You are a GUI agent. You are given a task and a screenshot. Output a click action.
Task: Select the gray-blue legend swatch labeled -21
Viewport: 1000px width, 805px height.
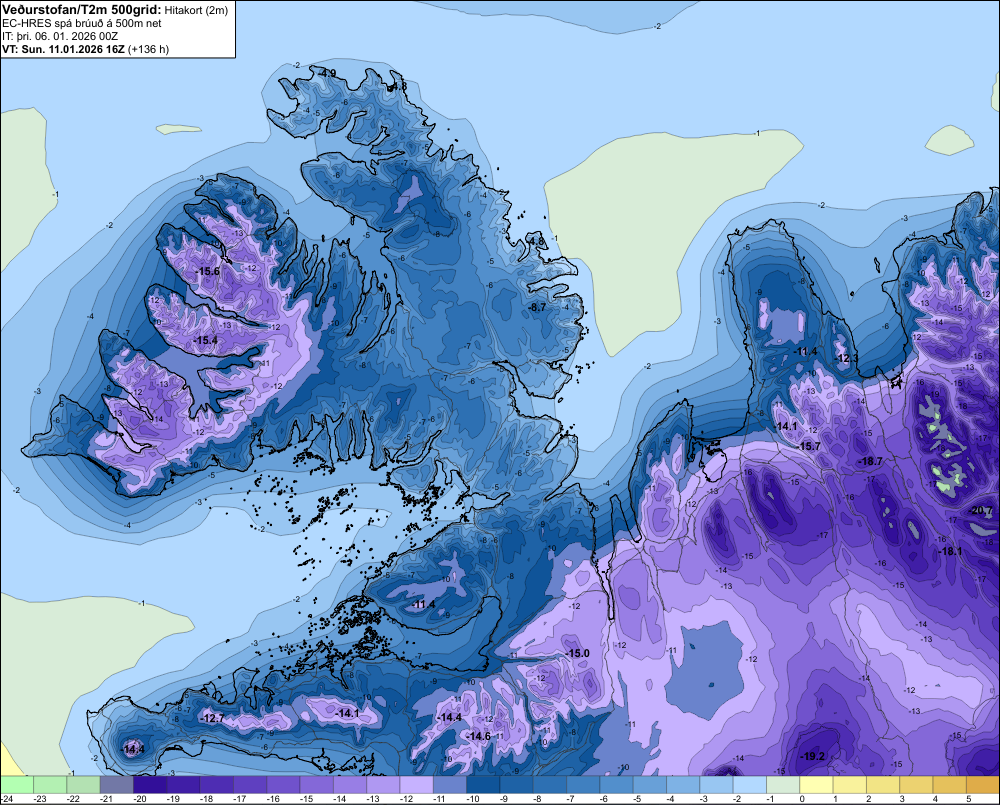tap(117, 784)
